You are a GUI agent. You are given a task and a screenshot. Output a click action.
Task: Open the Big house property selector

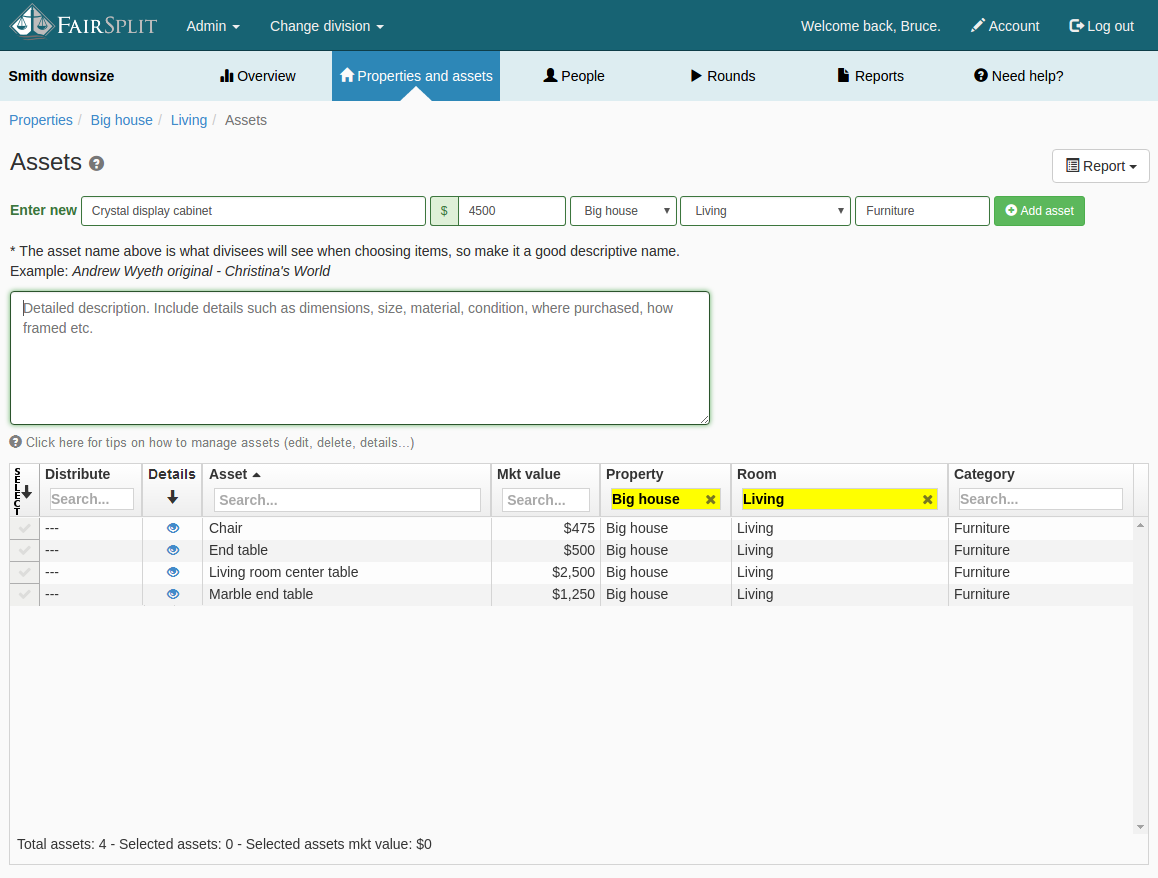click(623, 211)
